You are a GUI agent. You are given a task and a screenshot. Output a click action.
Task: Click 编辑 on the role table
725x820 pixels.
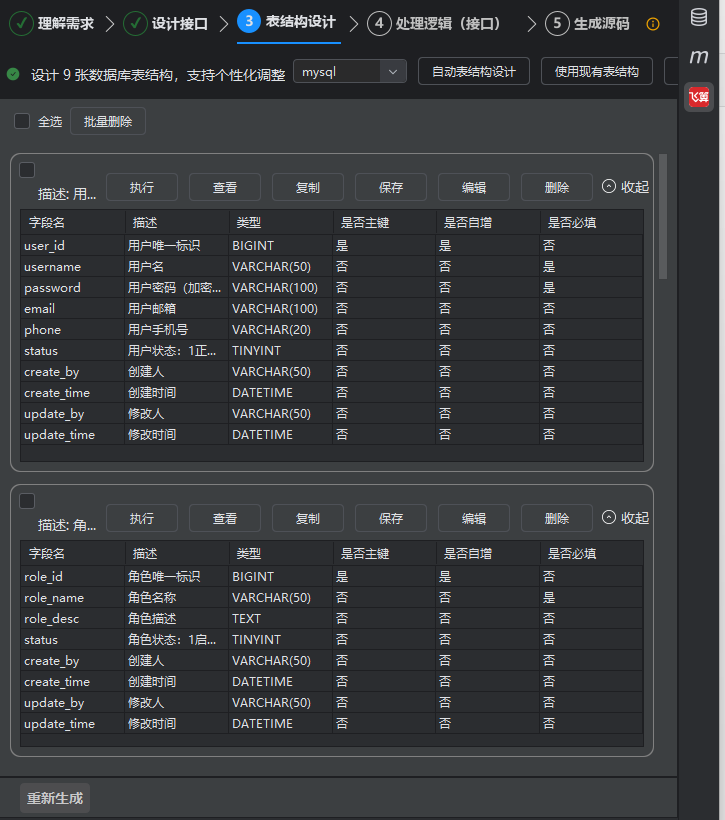474,518
